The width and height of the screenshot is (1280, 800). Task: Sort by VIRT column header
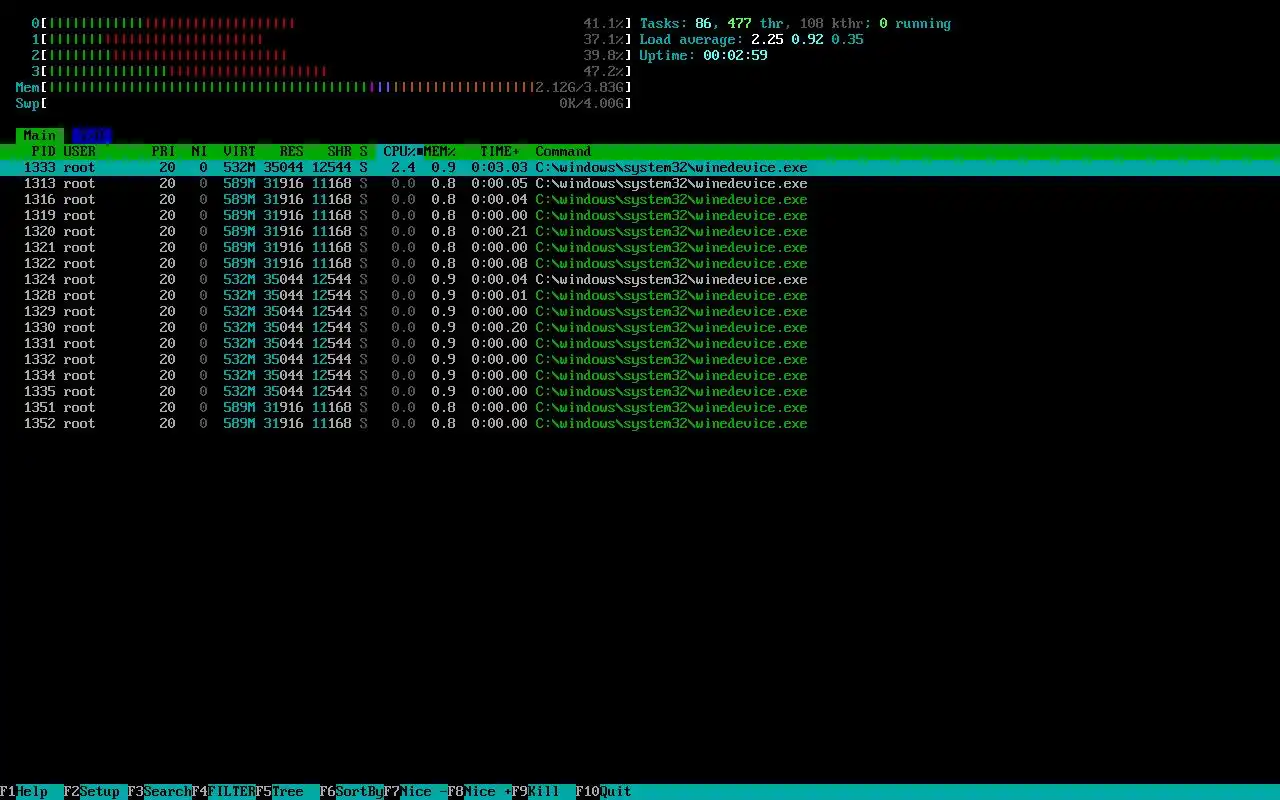(240, 151)
